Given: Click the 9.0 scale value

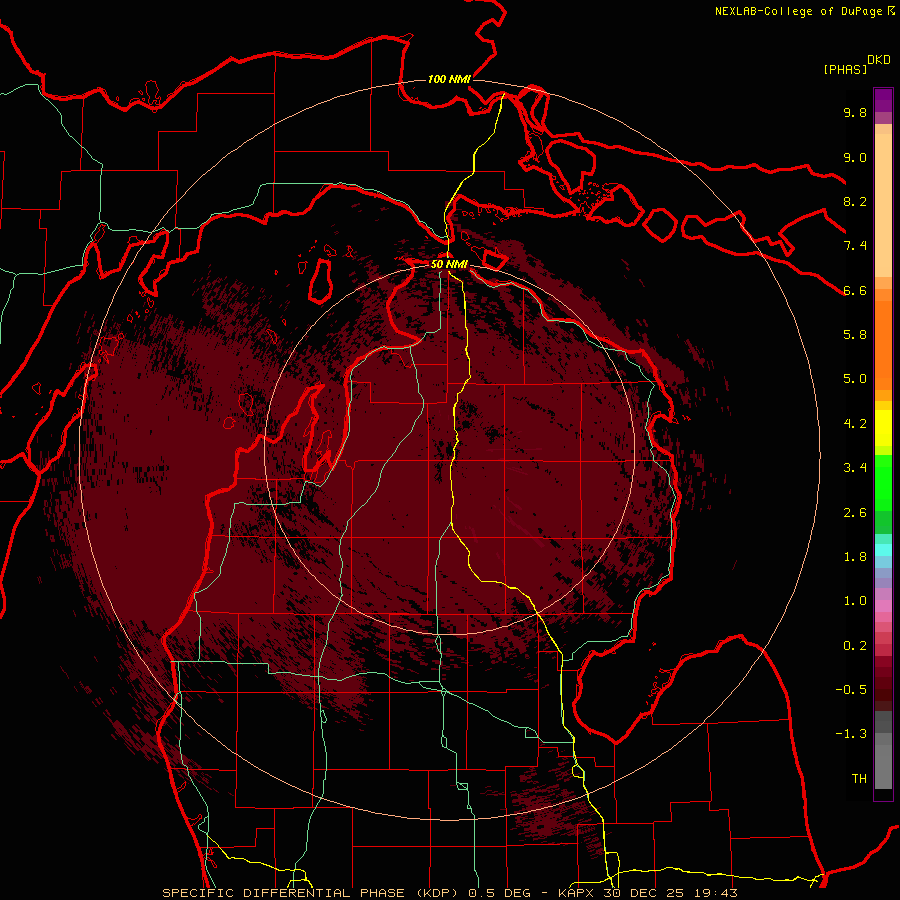Looking at the screenshot, I should [x=855, y=157].
